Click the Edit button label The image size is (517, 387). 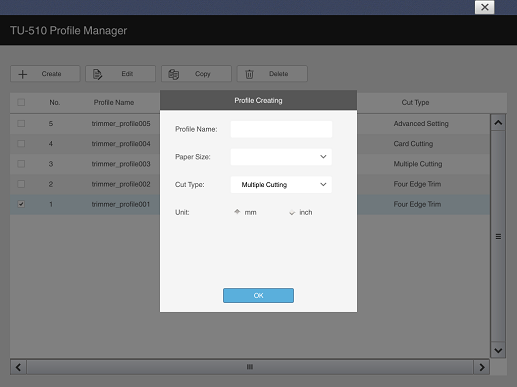(127, 74)
